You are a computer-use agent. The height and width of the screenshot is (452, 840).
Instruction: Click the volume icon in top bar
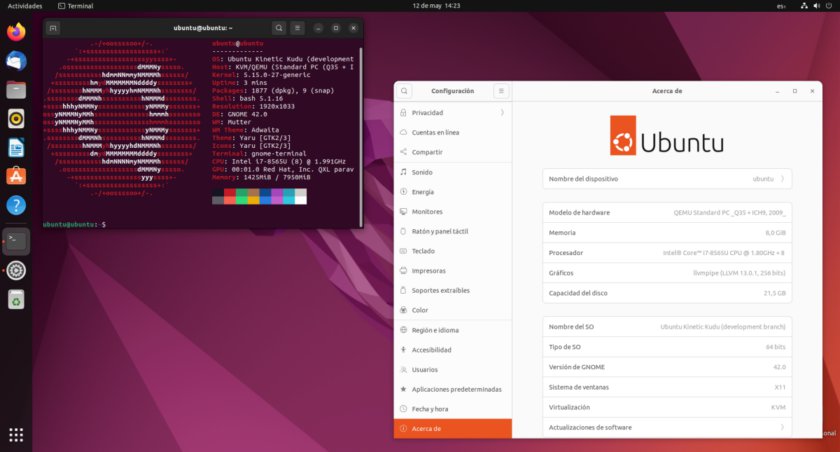816,6
